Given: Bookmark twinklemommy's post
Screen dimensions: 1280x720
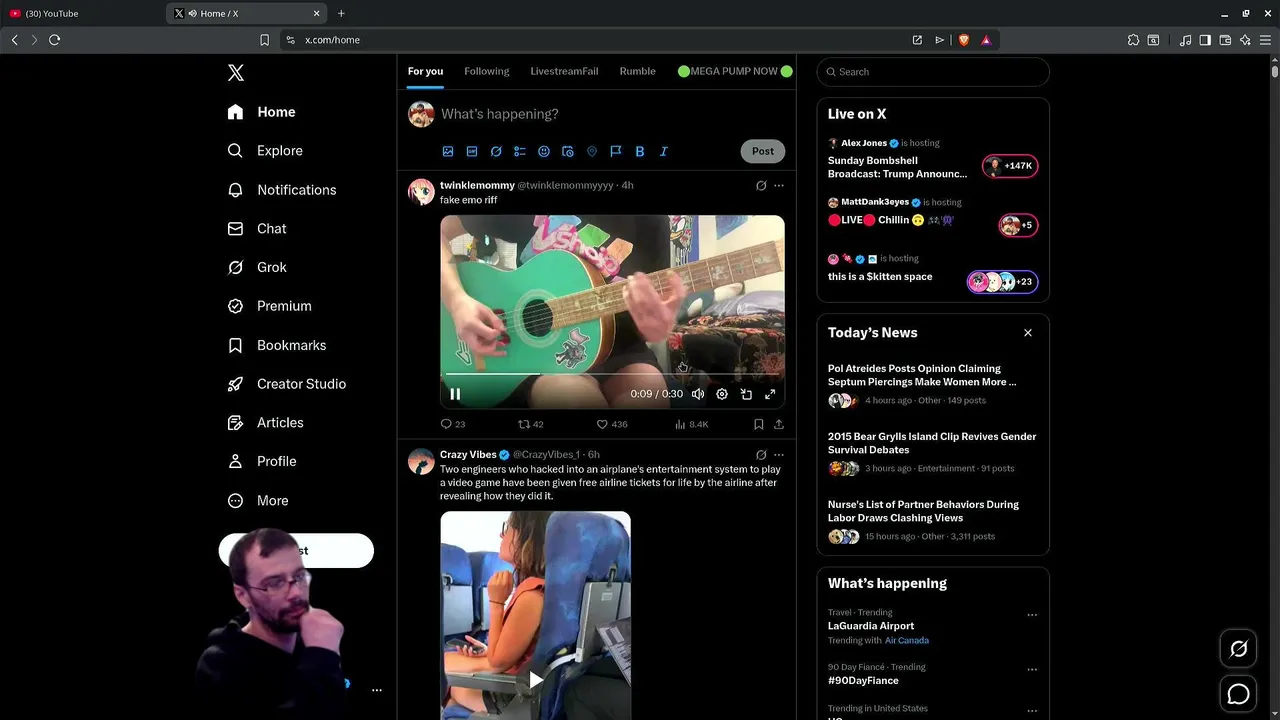Looking at the screenshot, I should coord(759,424).
